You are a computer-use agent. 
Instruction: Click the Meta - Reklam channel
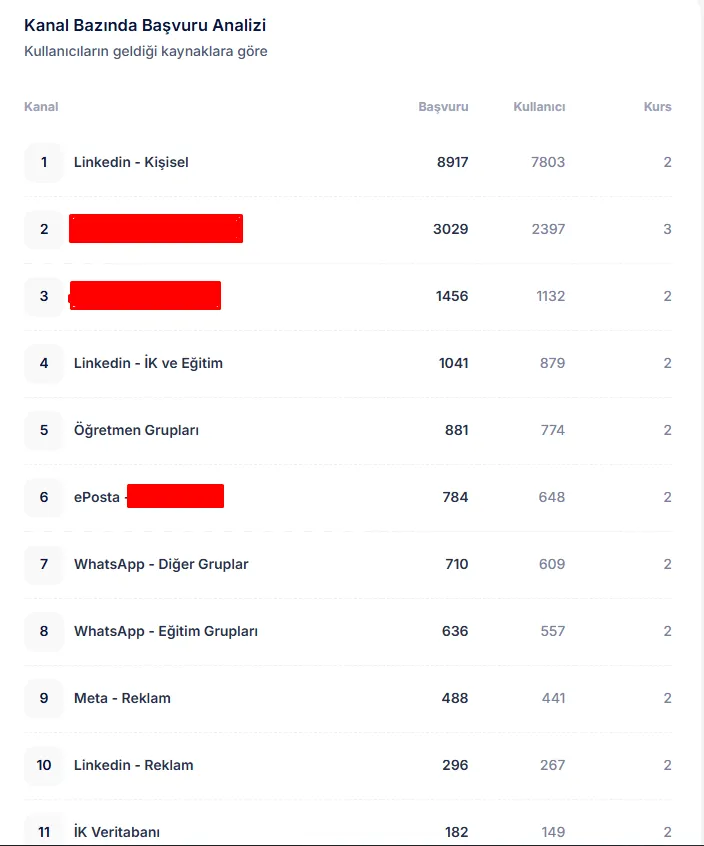(x=122, y=698)
